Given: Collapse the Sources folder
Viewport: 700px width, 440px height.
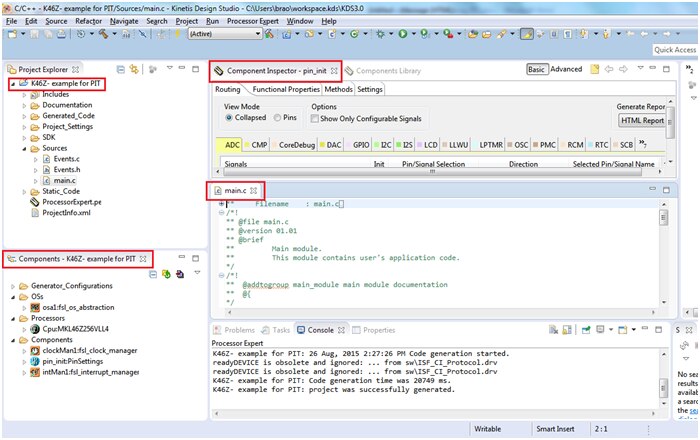Looking at the screenshot, I should click(22, 149).
